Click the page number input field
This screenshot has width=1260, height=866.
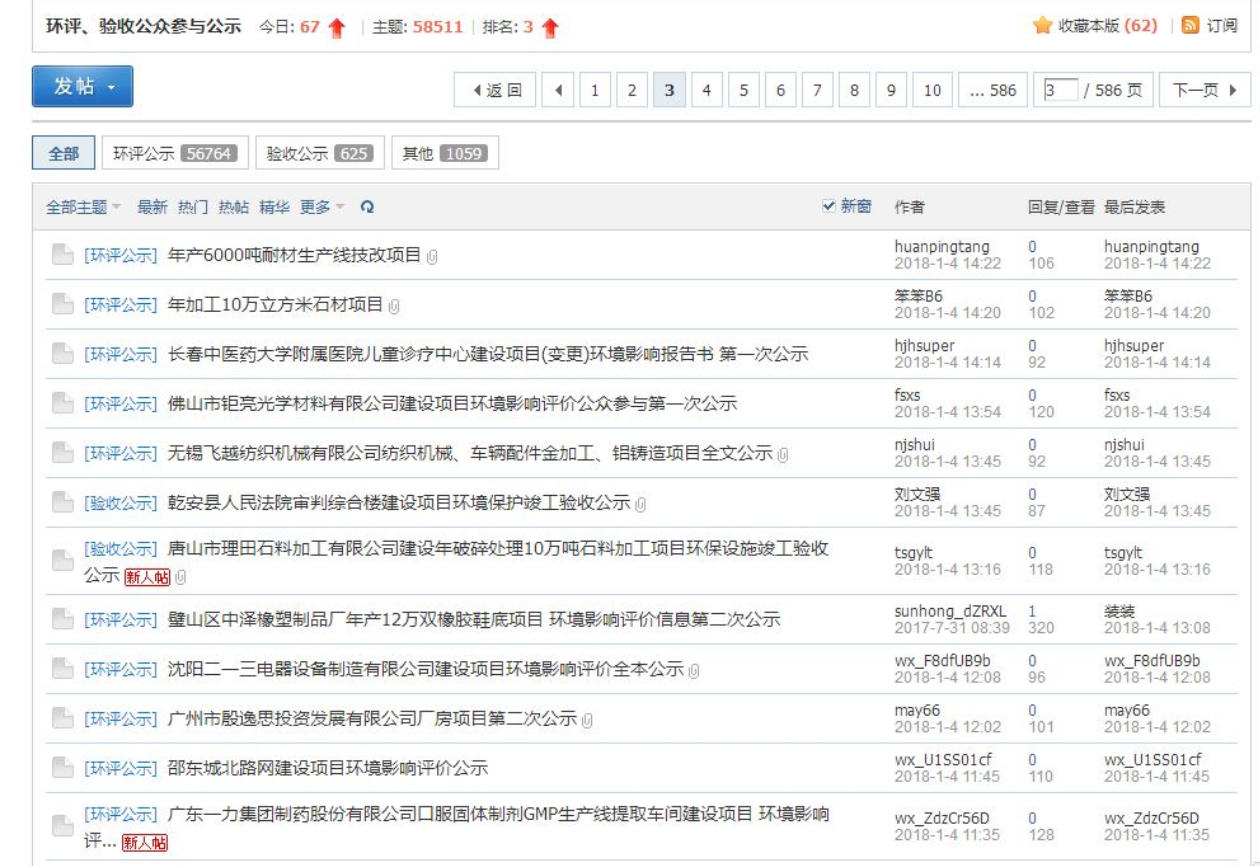pyautogui.click(x=1053, y=91)
